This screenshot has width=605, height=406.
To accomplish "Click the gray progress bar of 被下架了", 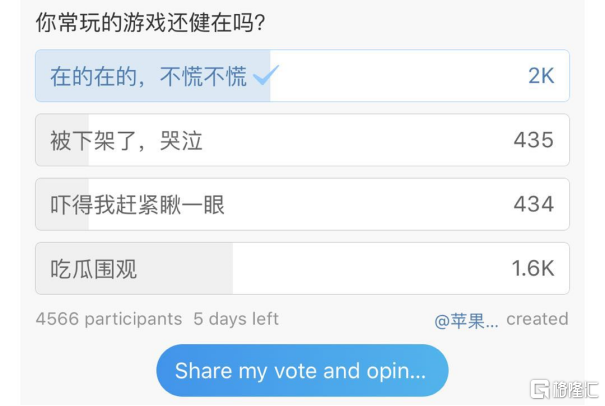I will (62, 140).
